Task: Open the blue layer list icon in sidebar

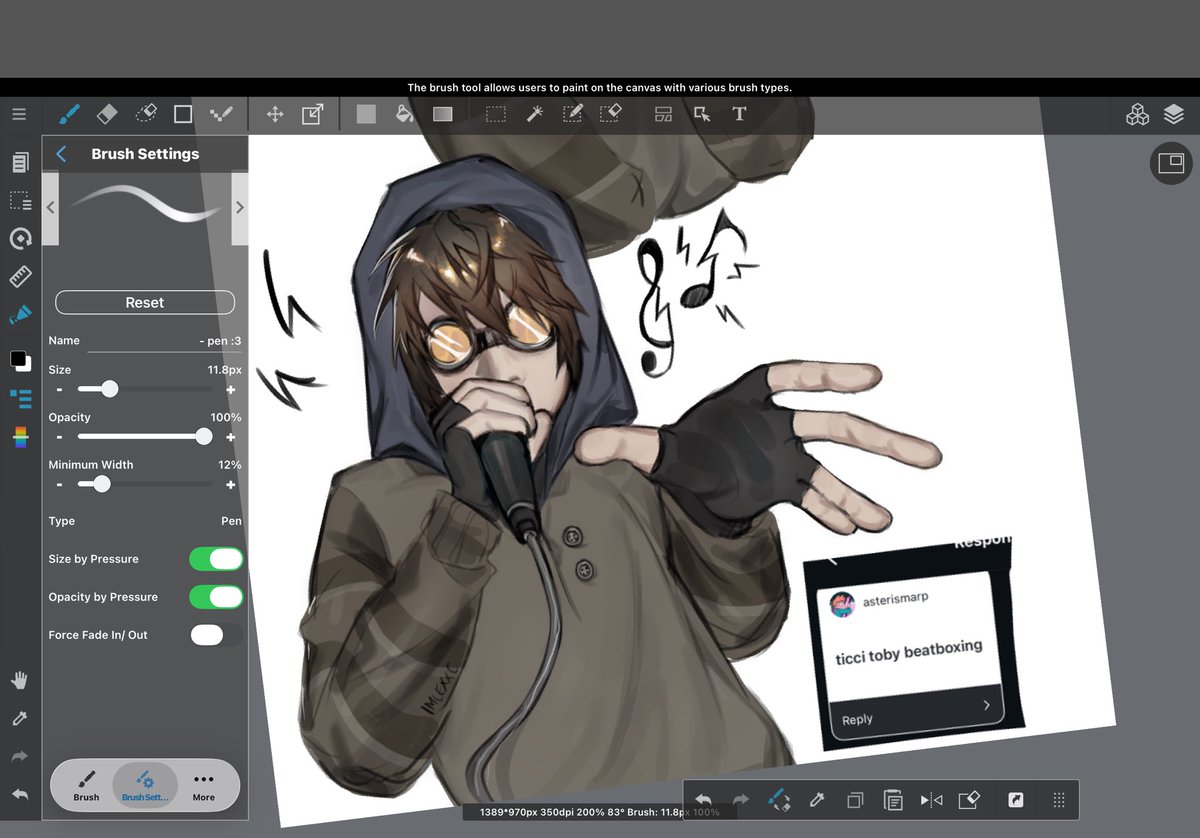Action: pyautogui.click(x=20, y=398)
